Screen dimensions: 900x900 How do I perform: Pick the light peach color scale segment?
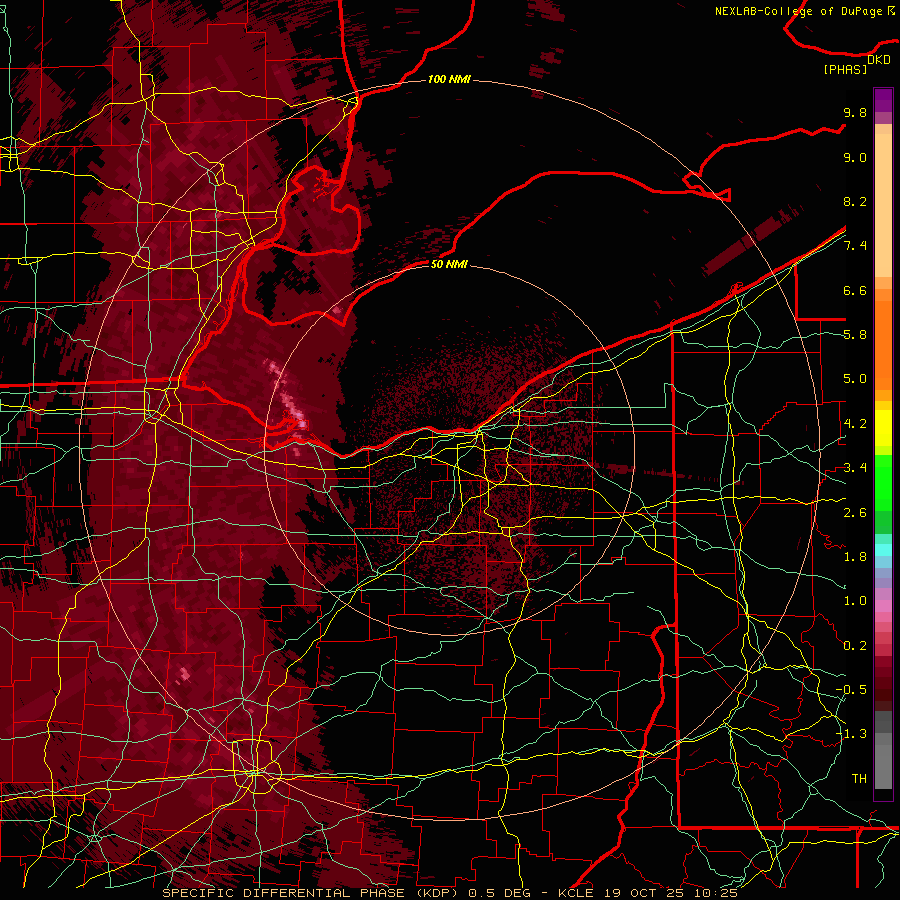click(883, 206)
